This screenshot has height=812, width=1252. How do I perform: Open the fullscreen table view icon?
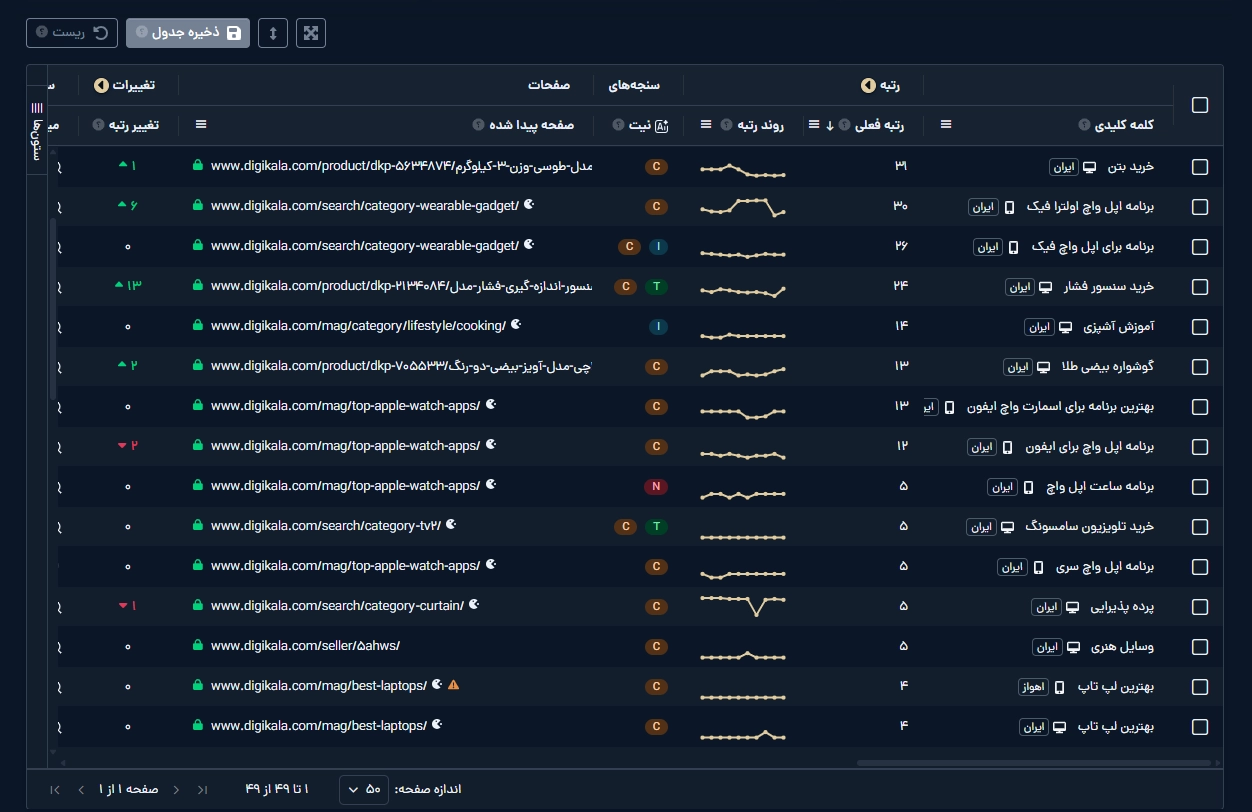[x=312, y=33]
